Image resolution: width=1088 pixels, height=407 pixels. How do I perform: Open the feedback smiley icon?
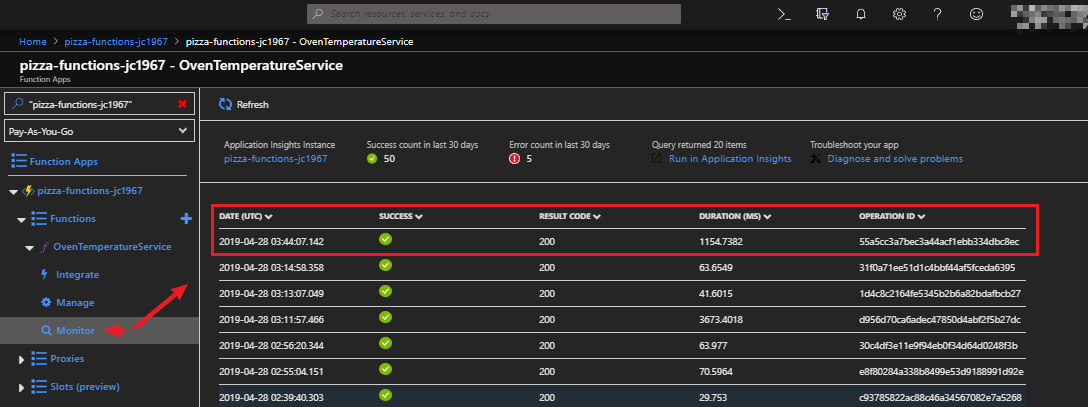pos(976,14)
